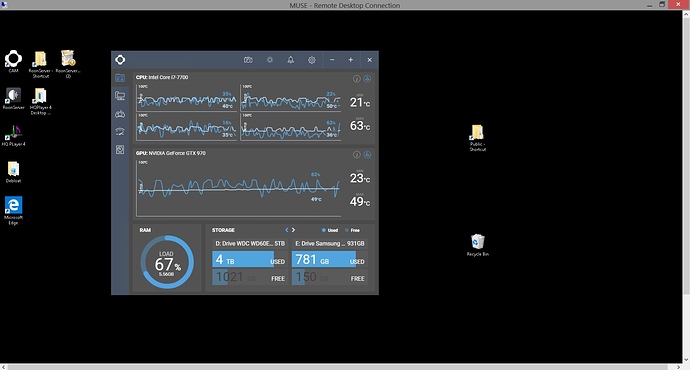Click the CAM logo in the window header
The image size is (690, 370).
pos(120,60)
